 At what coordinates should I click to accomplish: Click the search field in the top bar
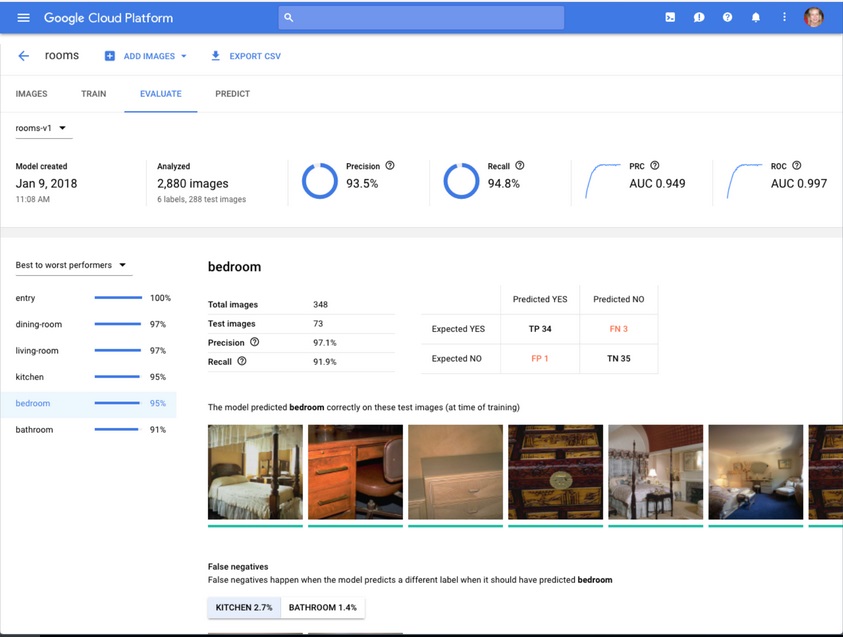(x=421, y=18)
